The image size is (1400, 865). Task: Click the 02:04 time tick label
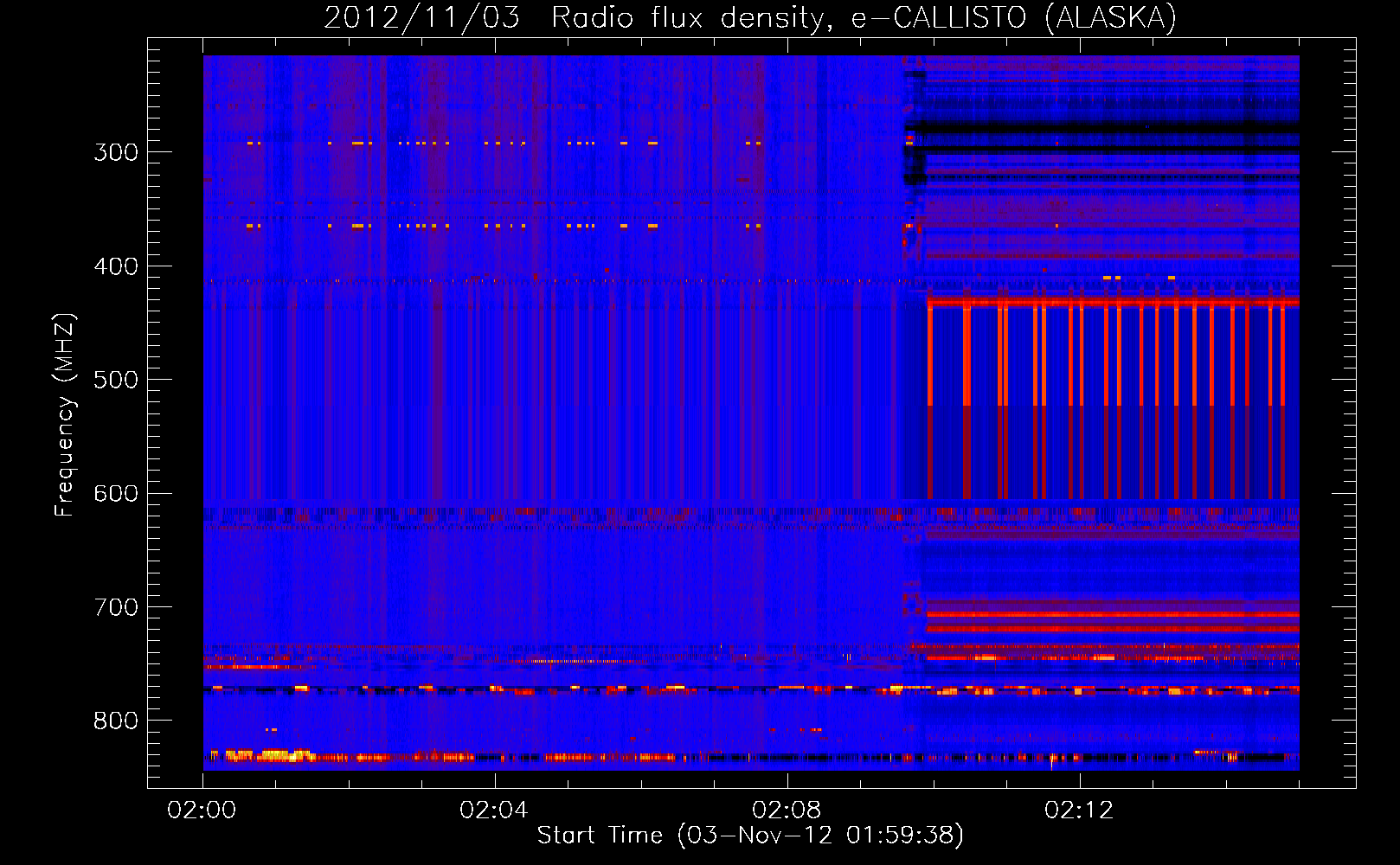click(x=494, y=811)
